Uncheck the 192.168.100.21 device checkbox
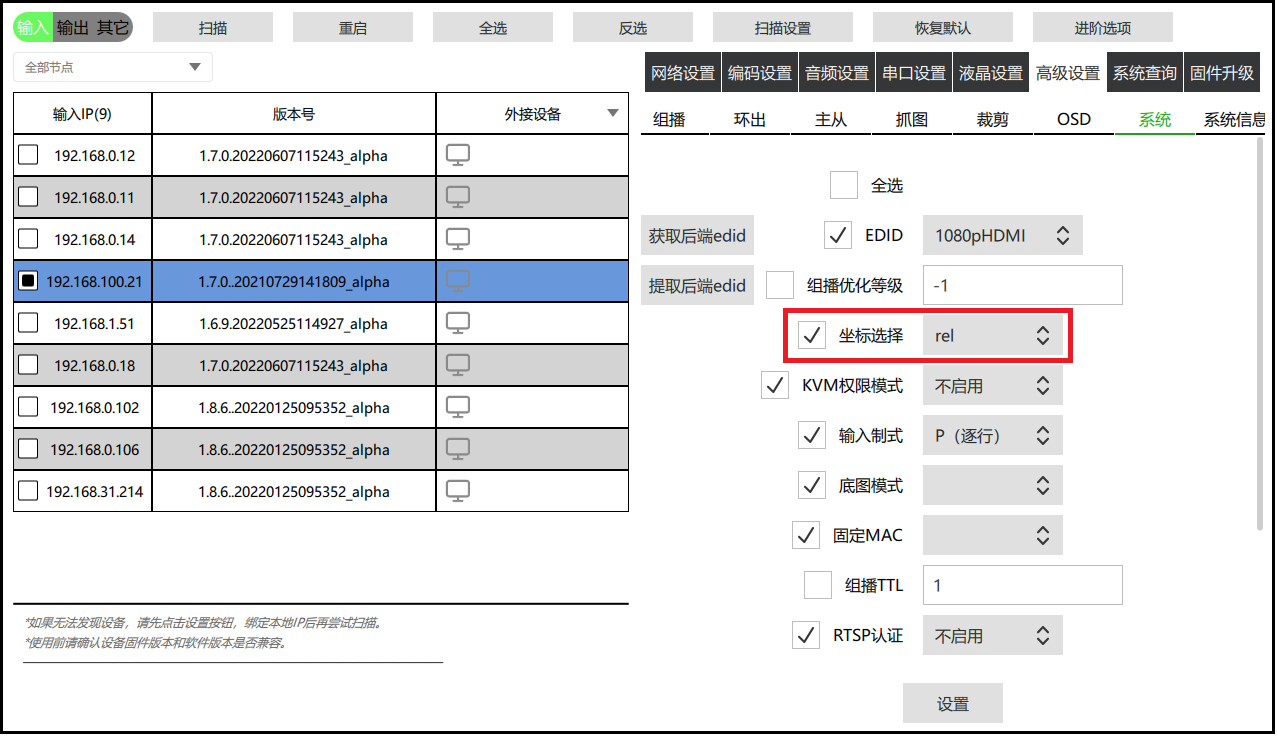1277x736 pixels. (28, 281)
